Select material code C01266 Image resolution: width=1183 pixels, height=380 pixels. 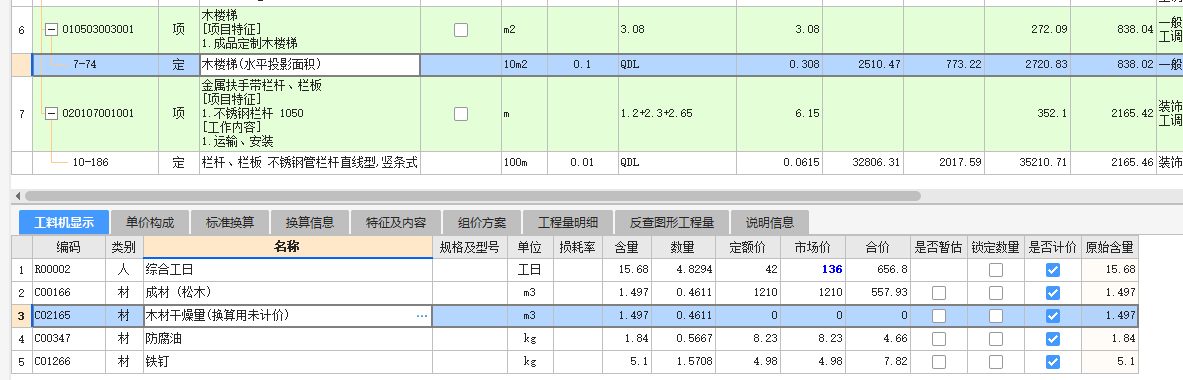click(x=53, y=362)
